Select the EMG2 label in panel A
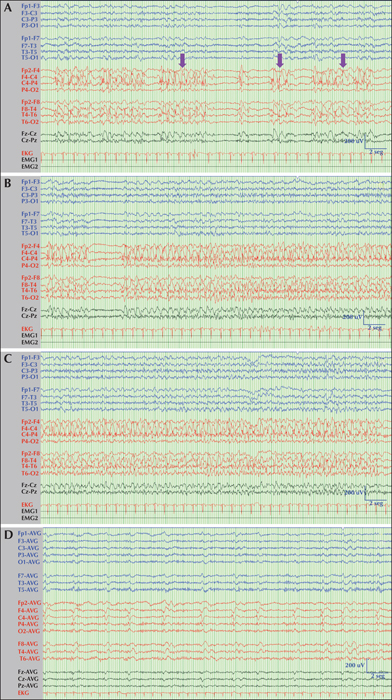This screenshot has height=700, width=392. point(29,166)
